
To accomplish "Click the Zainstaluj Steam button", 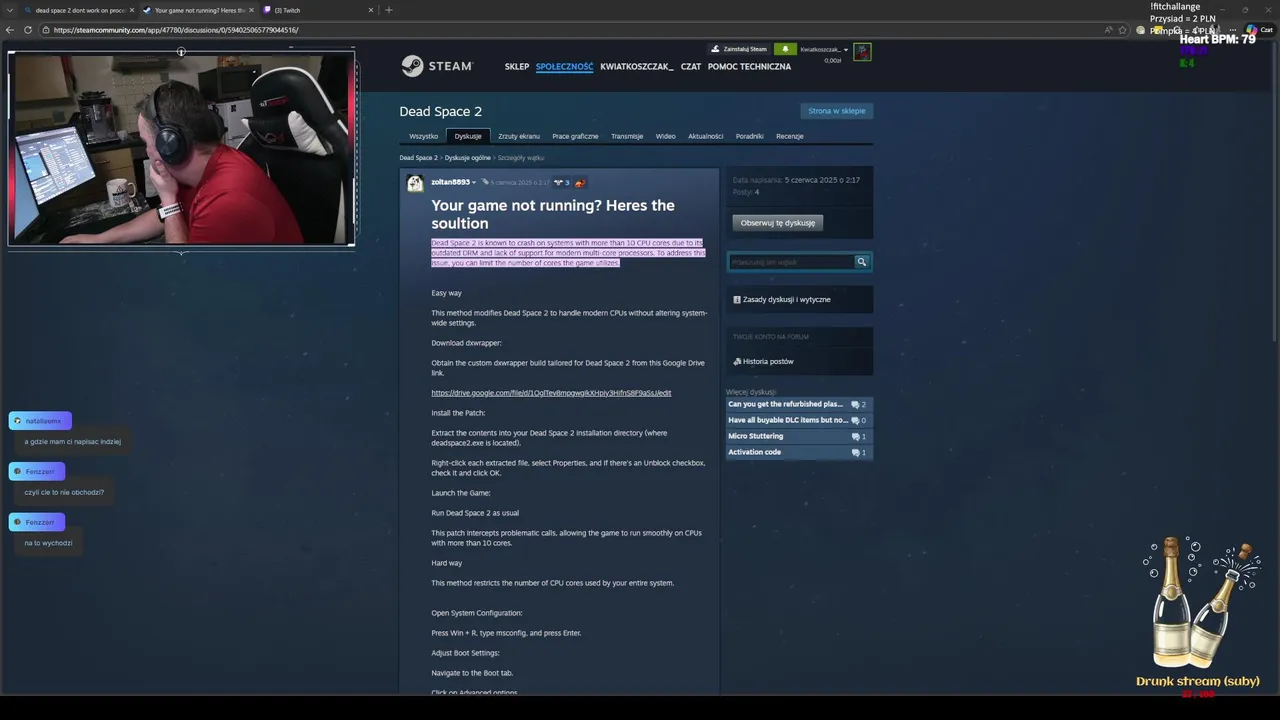I will coord(738,49).
